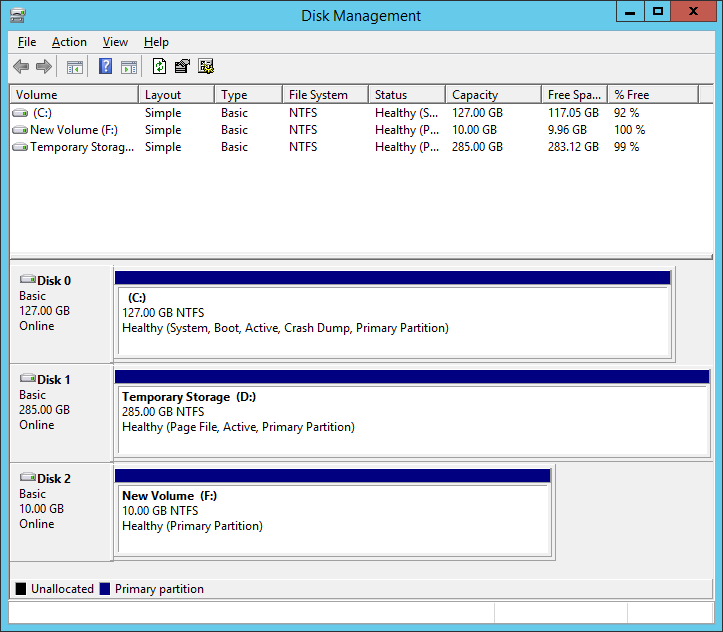This screenshot has width=723, height=632.
Task: Toggle the Show/Hide Console Tree icon
Action: (x=75, y=67)
